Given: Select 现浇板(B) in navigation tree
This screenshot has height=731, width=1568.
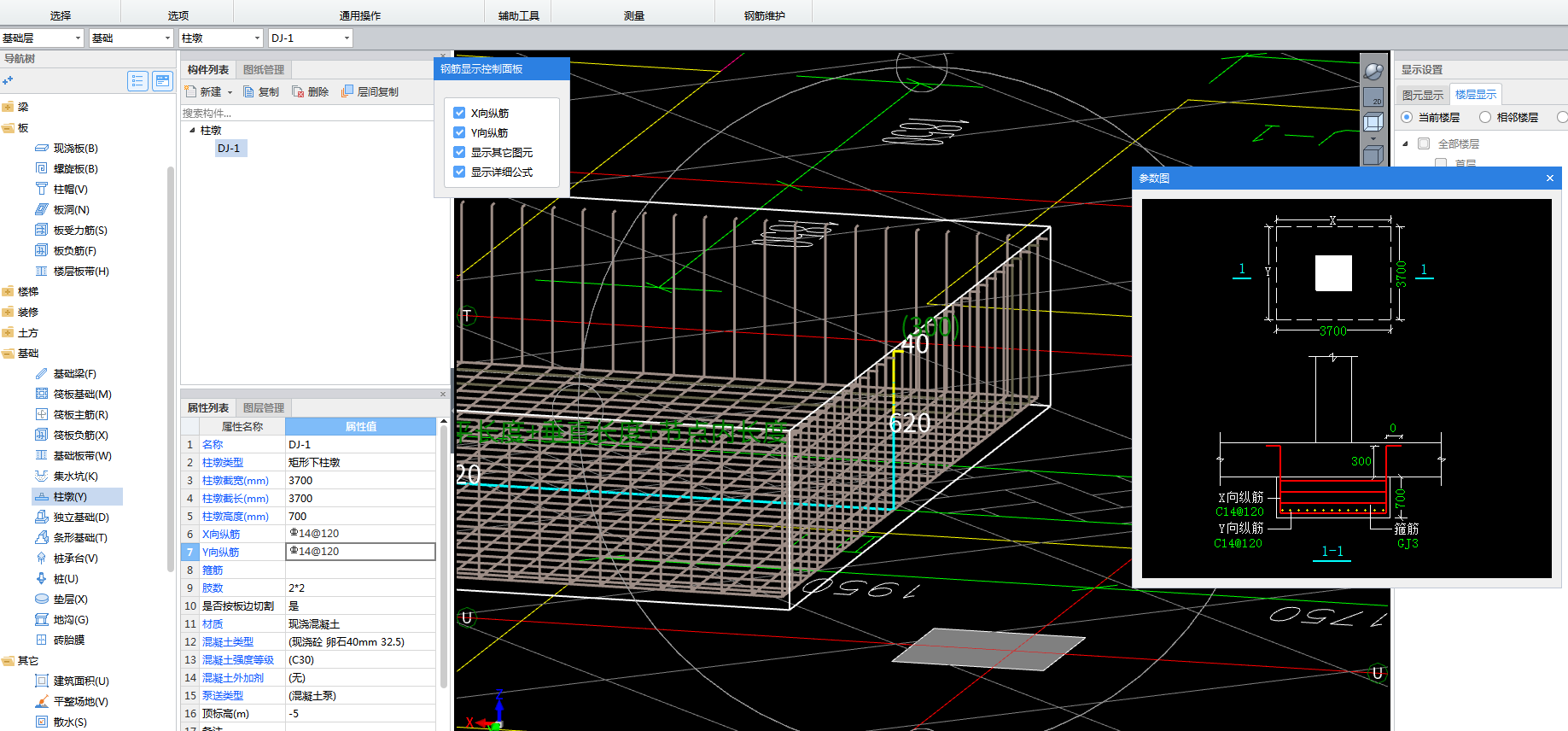Looking at the screenshot, I should [x=67, y=149].
